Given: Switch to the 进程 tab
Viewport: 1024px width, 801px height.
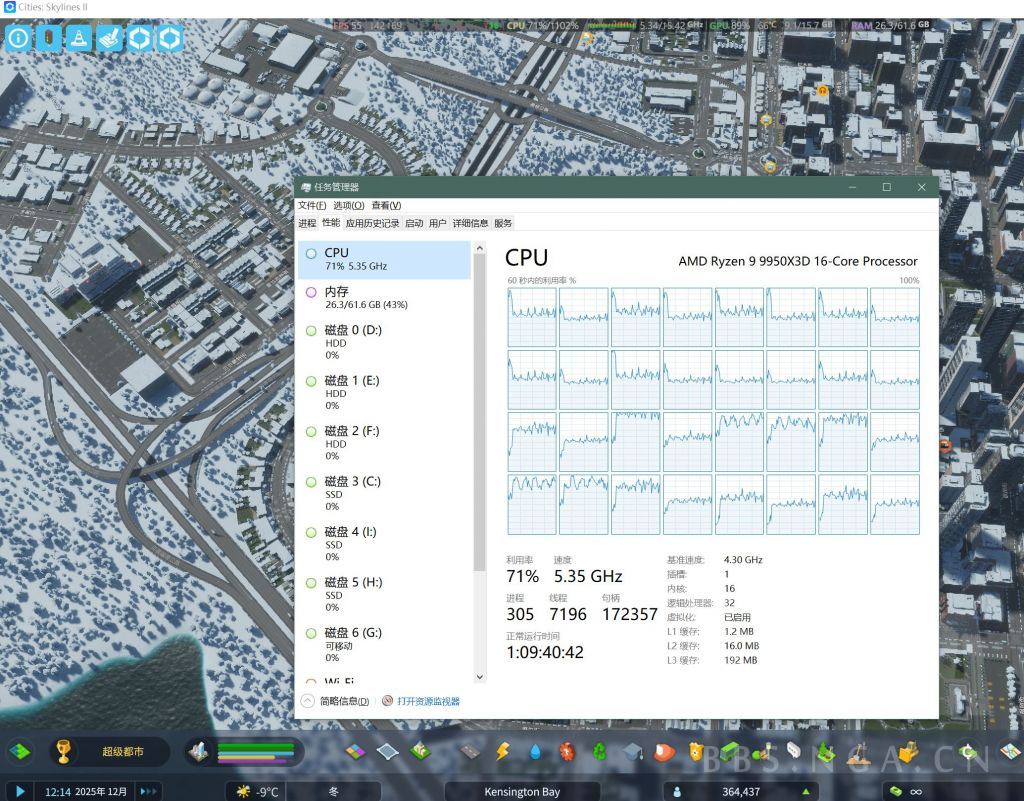Looking at the screenshot, I should pos(307,223).
